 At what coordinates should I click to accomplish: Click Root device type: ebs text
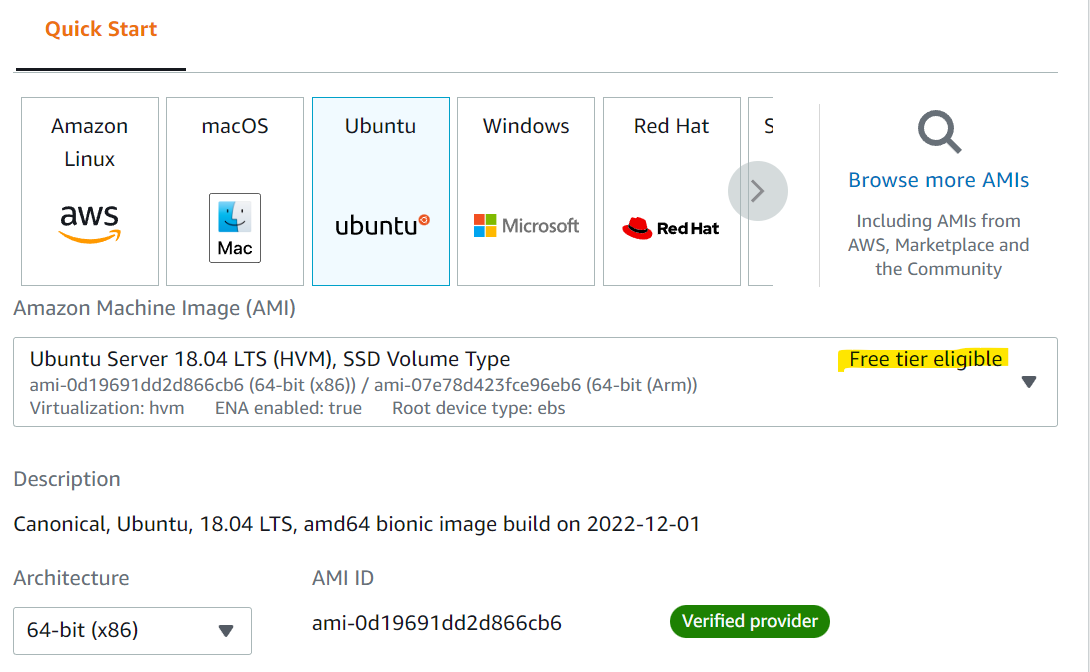point(479,408)
